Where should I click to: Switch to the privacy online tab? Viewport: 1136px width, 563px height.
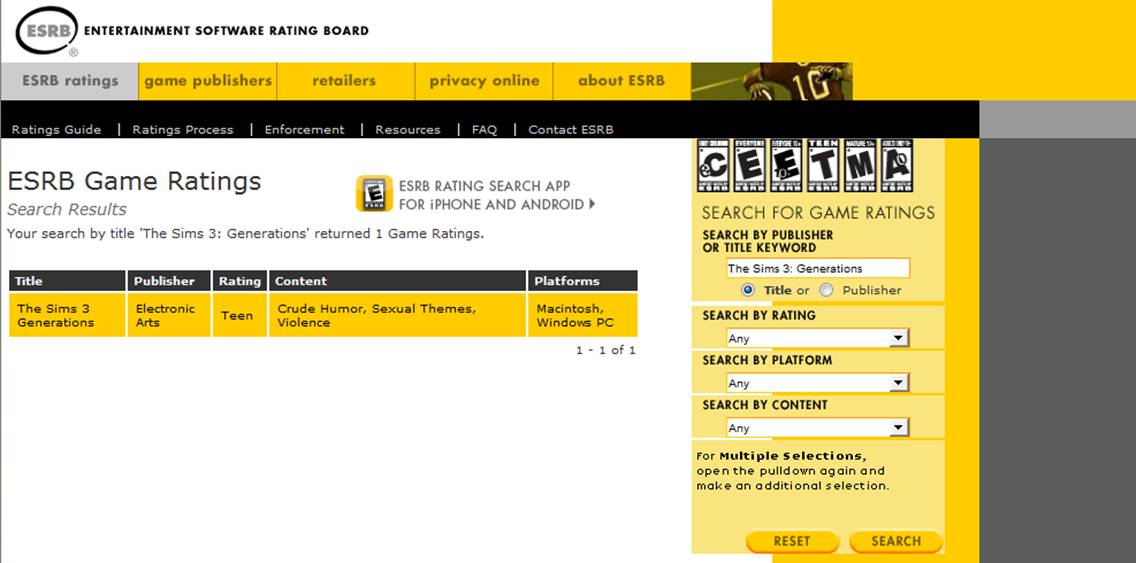(484, 81)
